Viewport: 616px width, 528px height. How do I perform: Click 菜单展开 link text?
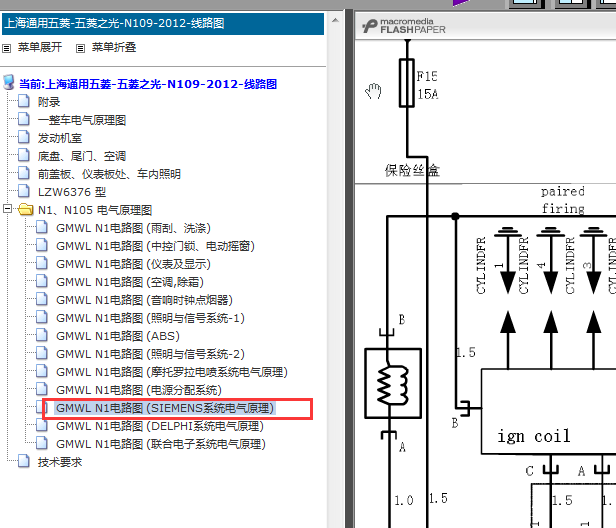[x=40, y=48]
